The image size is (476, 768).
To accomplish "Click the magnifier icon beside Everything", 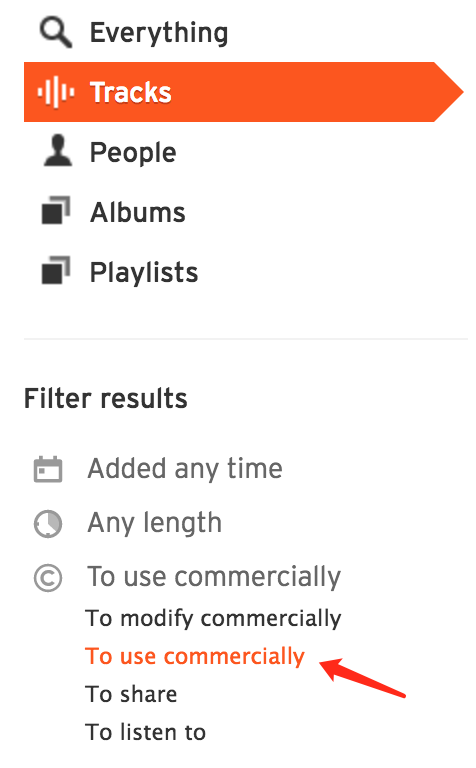I will click(56, 33).
